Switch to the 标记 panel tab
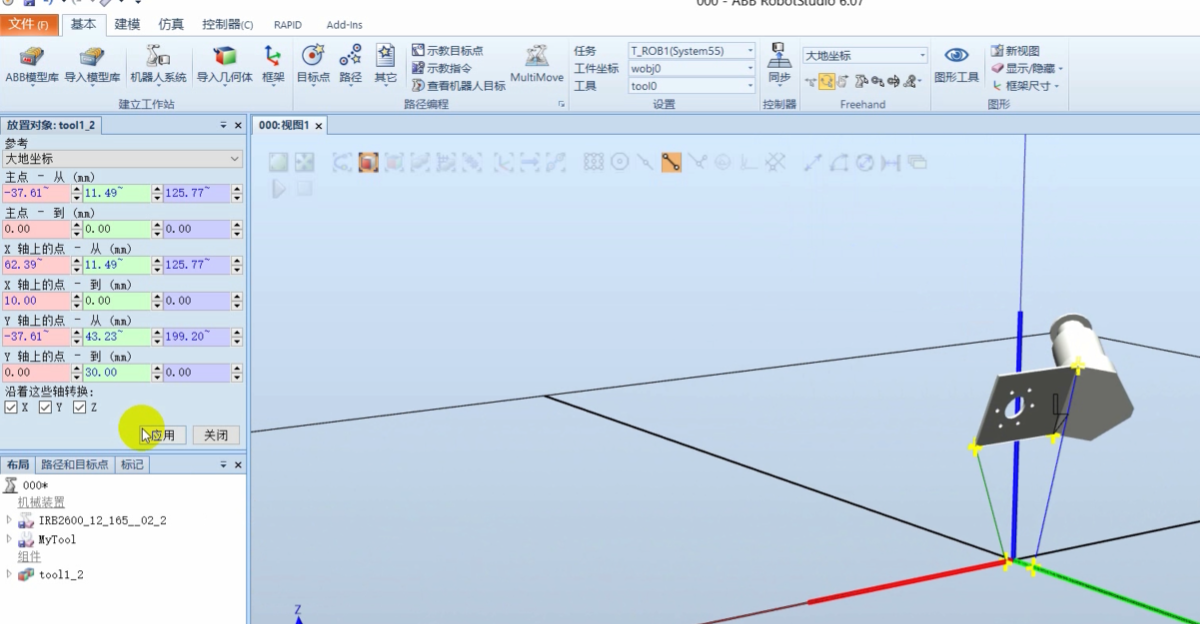This screenshot has width=1200, height=624. point(132,464)
